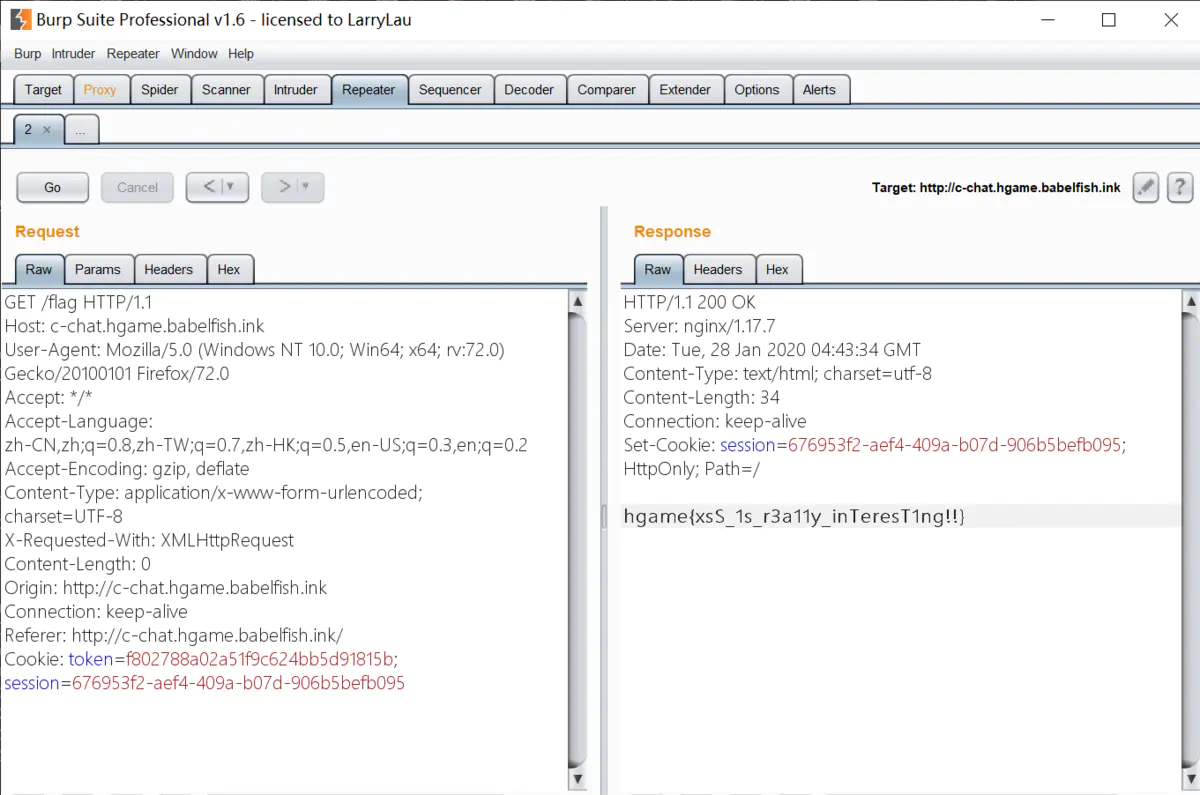The image size is (1200, 795).
Task: Click the pencil edit target icon
Action: [x=1146, y=187]
